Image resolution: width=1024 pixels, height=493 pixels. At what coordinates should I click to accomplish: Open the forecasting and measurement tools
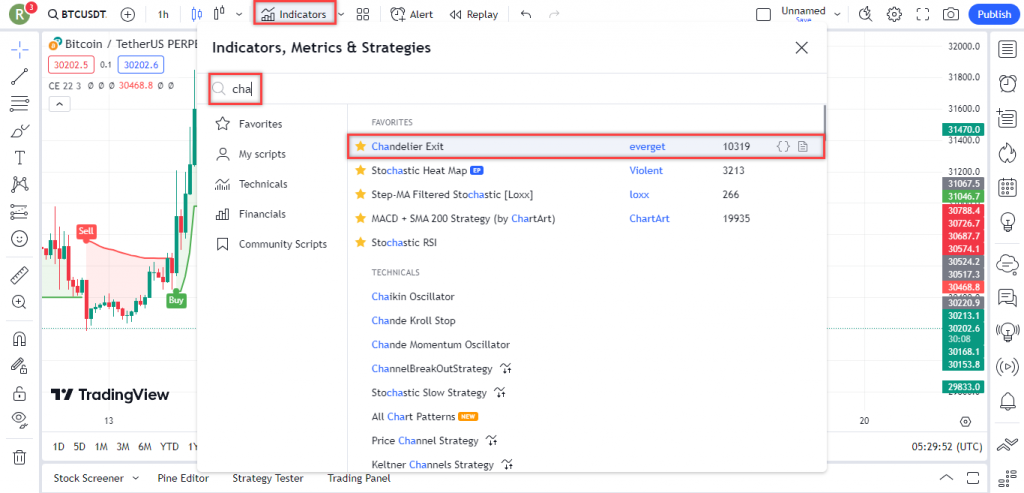(x=20, y=212)
